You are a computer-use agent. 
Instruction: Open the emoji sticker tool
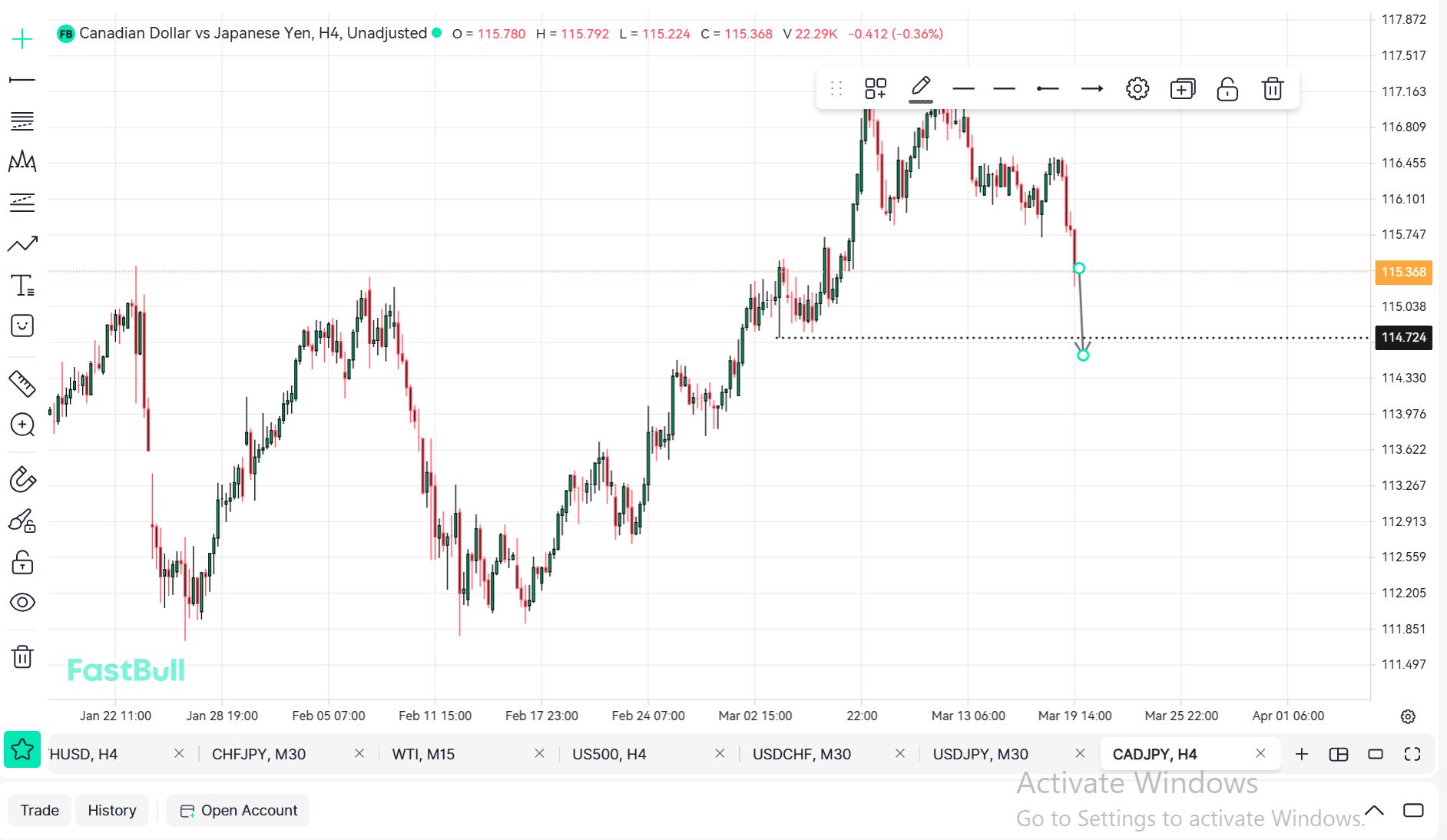point(22,326)
